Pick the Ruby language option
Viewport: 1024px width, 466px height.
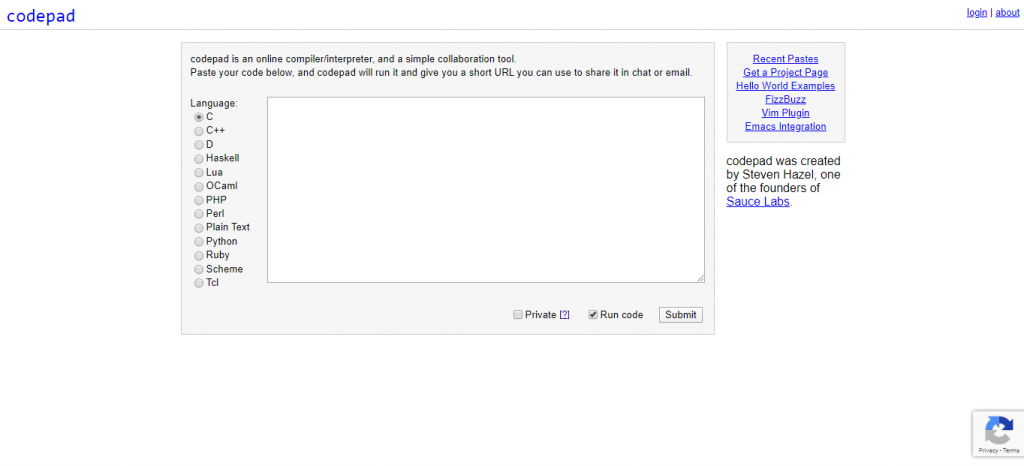(x=199, y=256)
